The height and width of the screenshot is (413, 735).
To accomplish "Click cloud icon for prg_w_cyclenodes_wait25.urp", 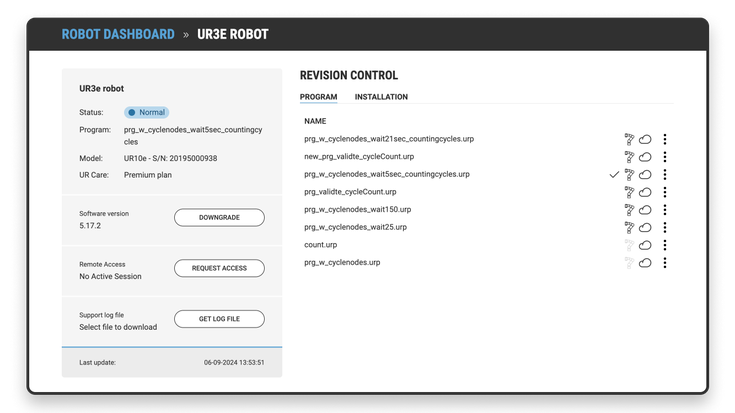I will 645,227.
